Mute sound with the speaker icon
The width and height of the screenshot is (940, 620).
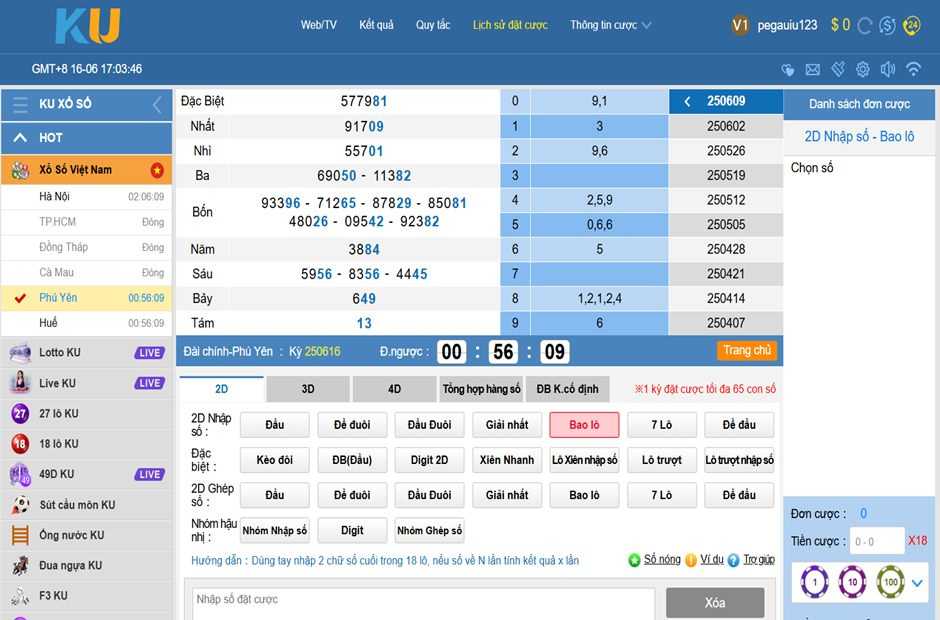point(888,70)
